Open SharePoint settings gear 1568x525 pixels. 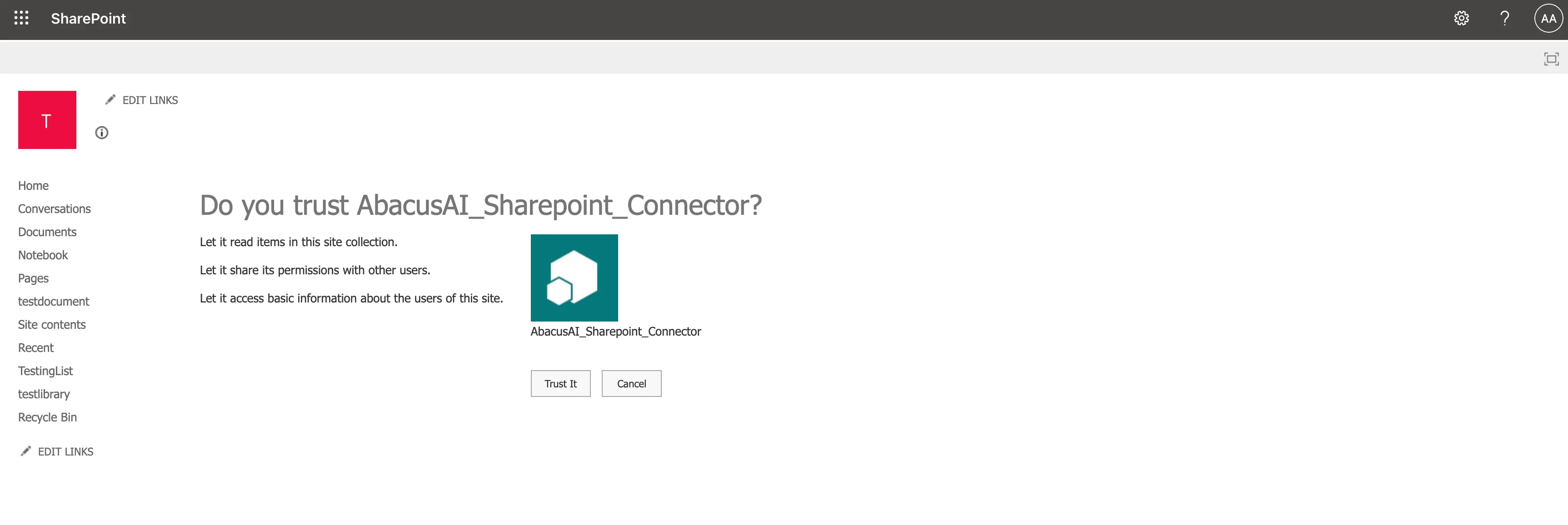pos(1462,18)
